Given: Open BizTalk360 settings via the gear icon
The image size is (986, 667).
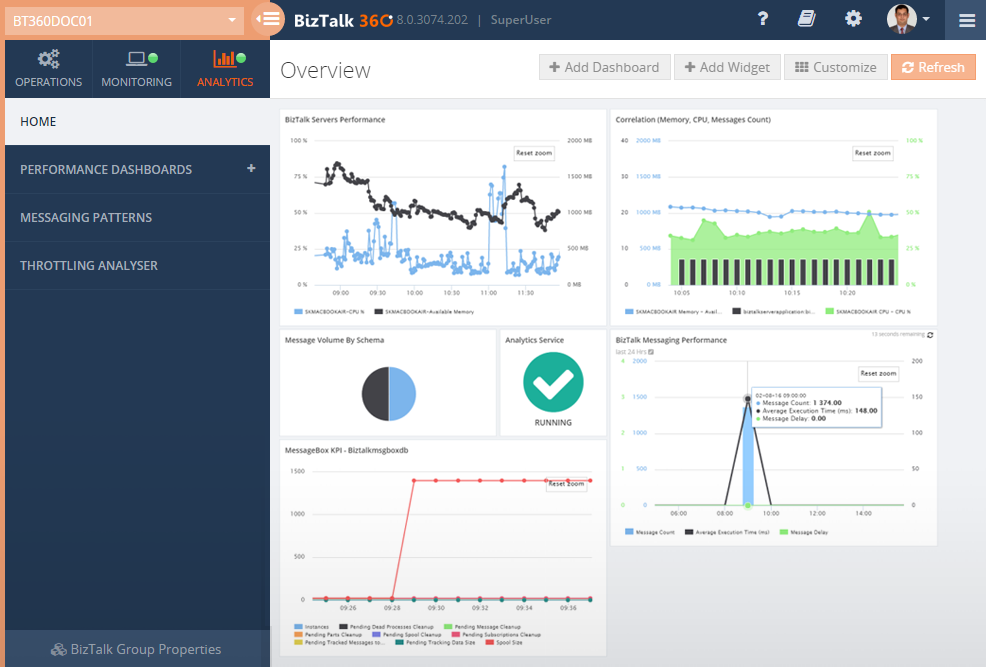Looking at the screenshot, I should (x=852, y=19).
